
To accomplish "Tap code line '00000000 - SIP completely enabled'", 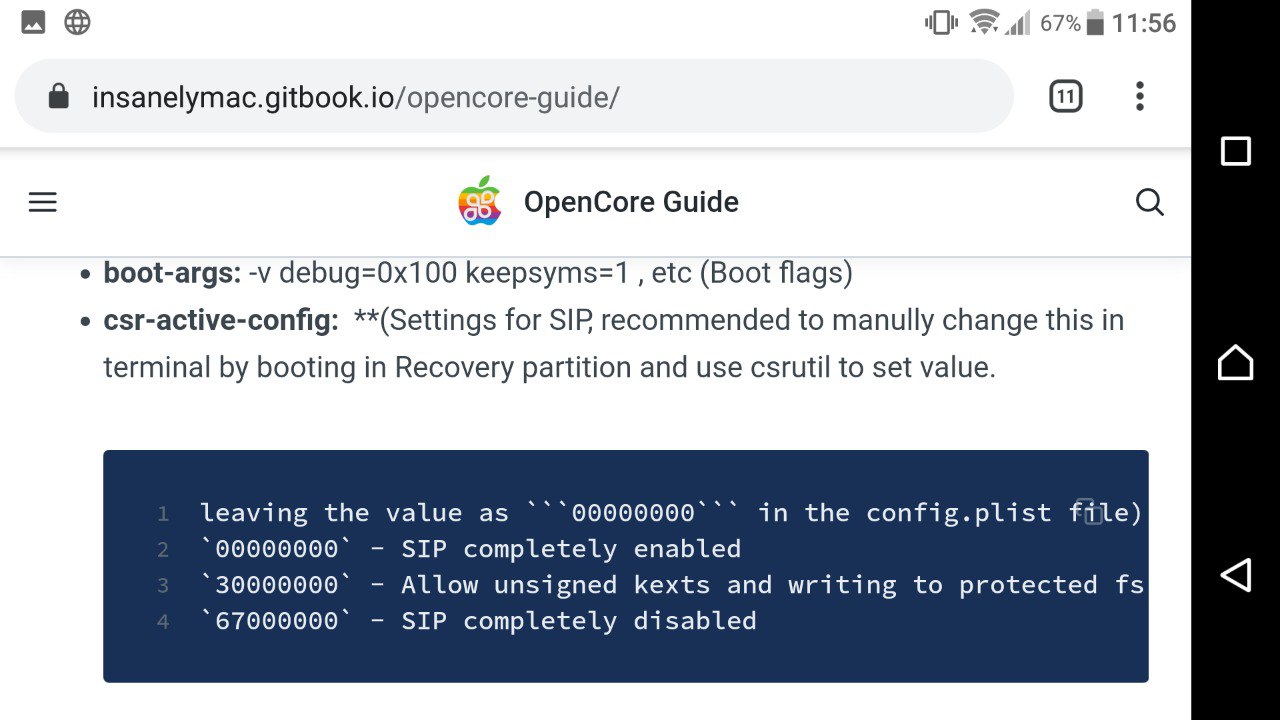I will pos(470,549).
